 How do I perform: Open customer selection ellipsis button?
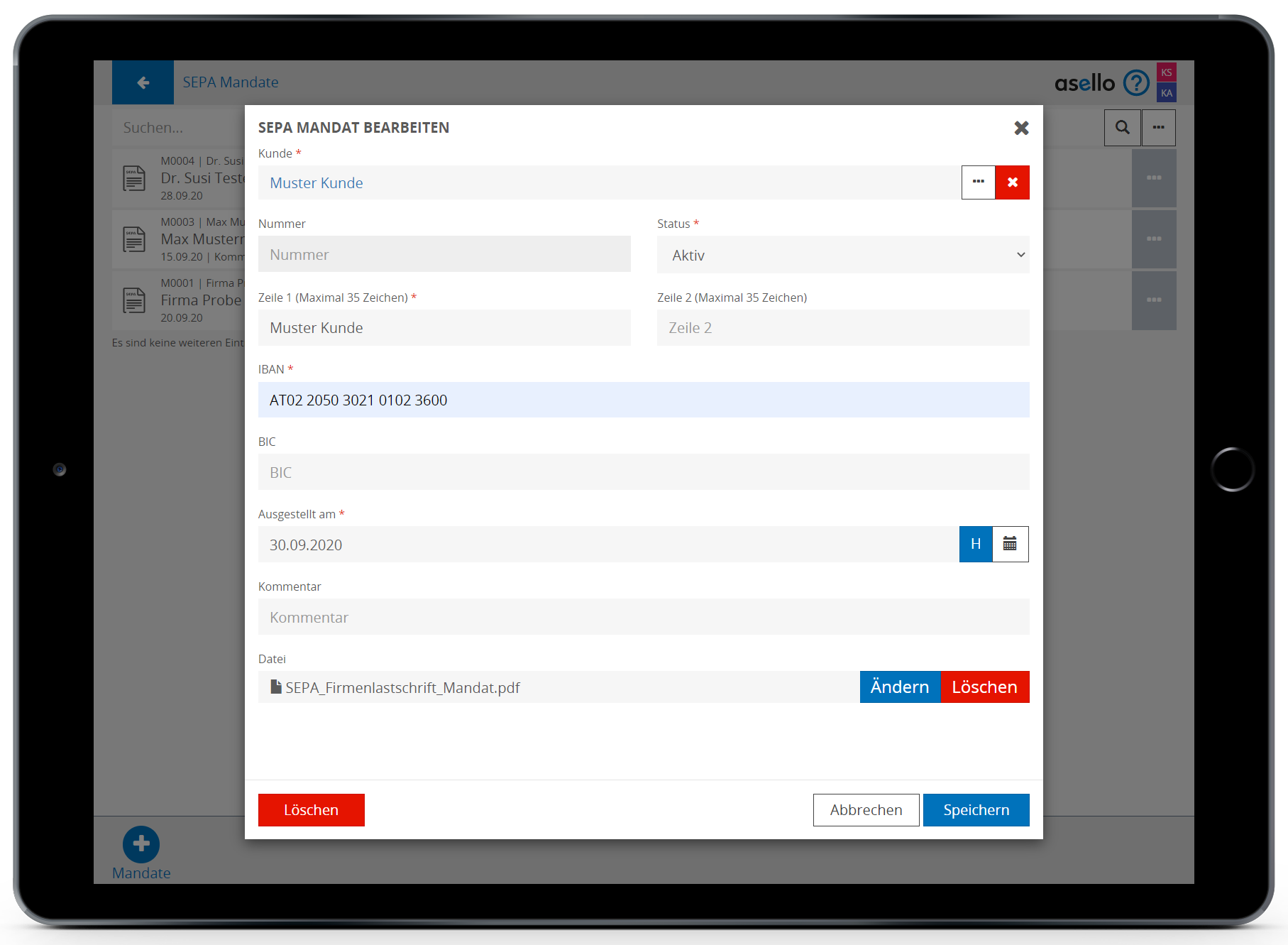(978, 182)
